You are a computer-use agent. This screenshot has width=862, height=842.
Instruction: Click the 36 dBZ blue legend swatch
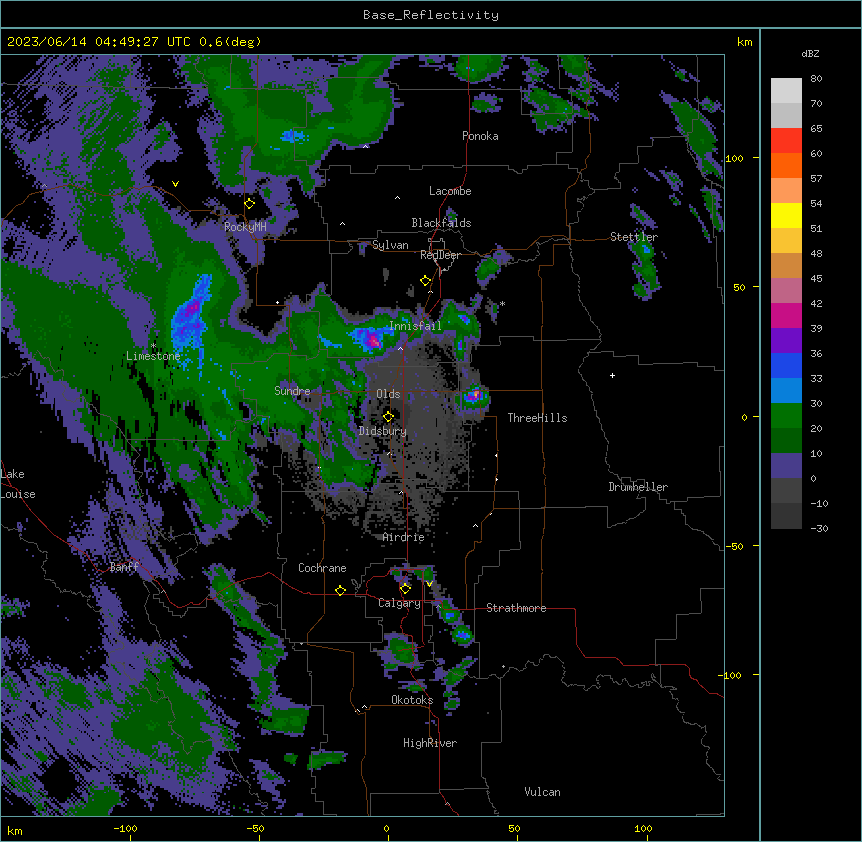click(787, 365)
